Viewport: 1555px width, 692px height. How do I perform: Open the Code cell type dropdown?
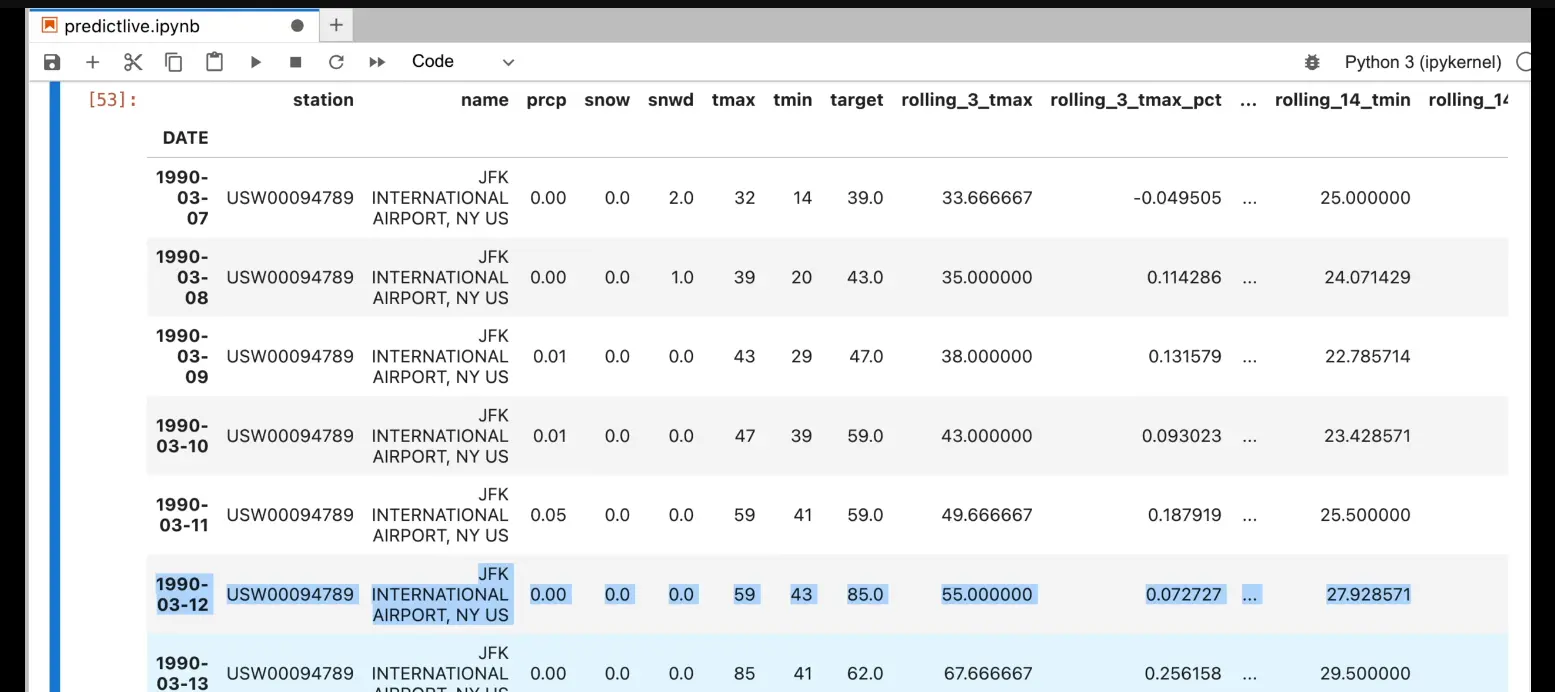(x=463, y=62)
